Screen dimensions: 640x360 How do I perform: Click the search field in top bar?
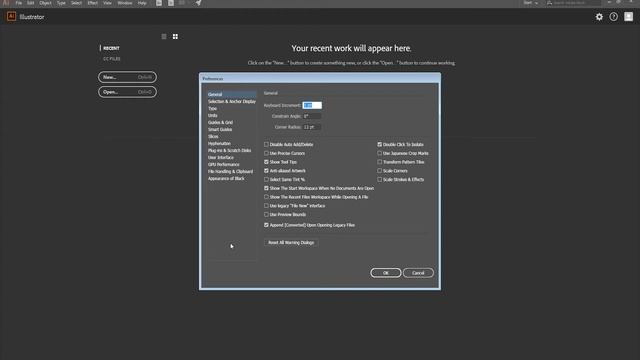(x=573, y=3)
